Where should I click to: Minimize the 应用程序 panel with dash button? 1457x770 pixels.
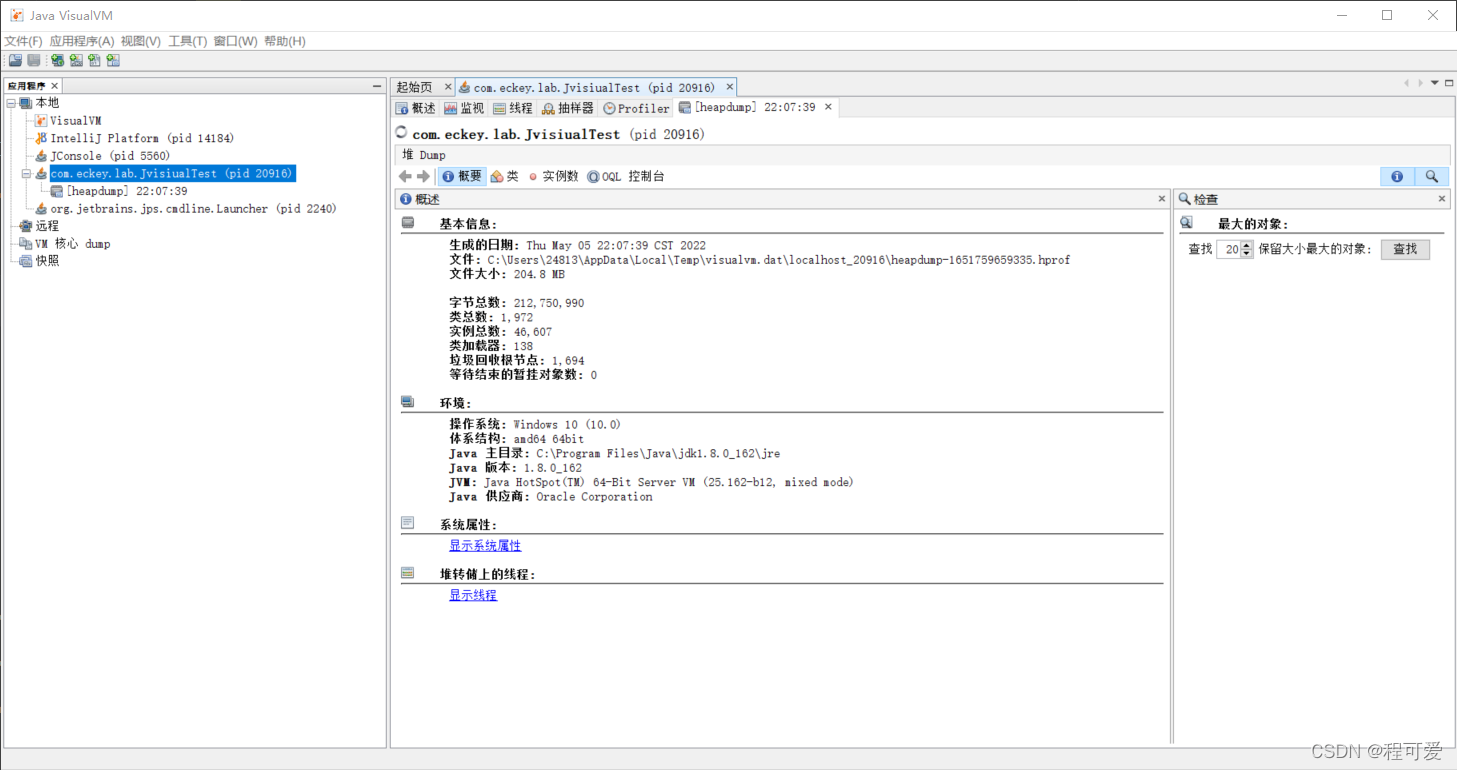(x=377, y=86)
